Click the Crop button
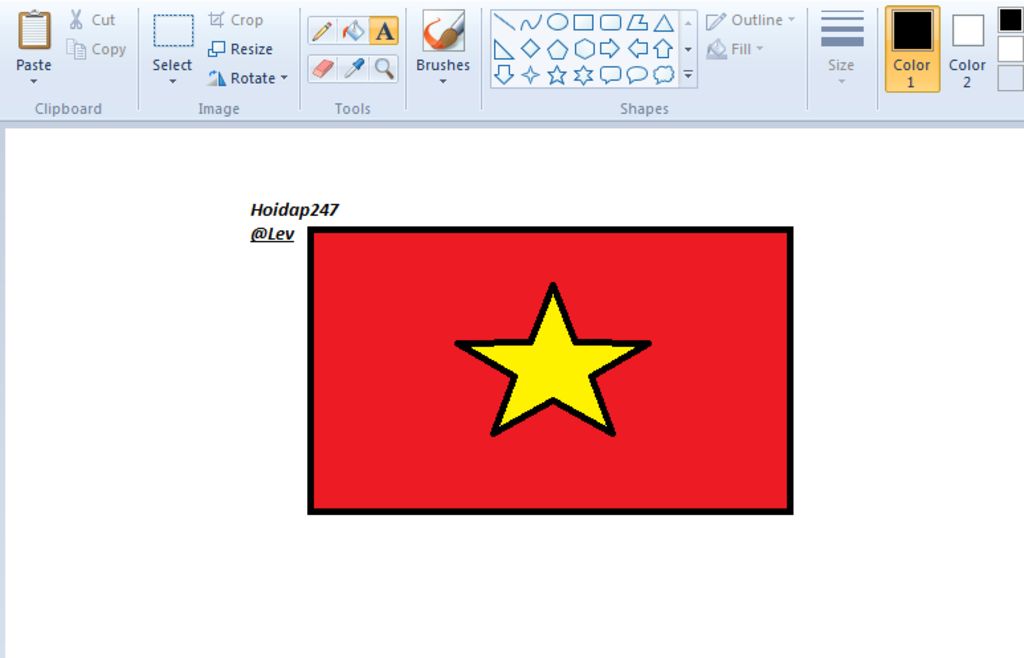This screenshot has width=1024, height=658. tap(236, 20)
